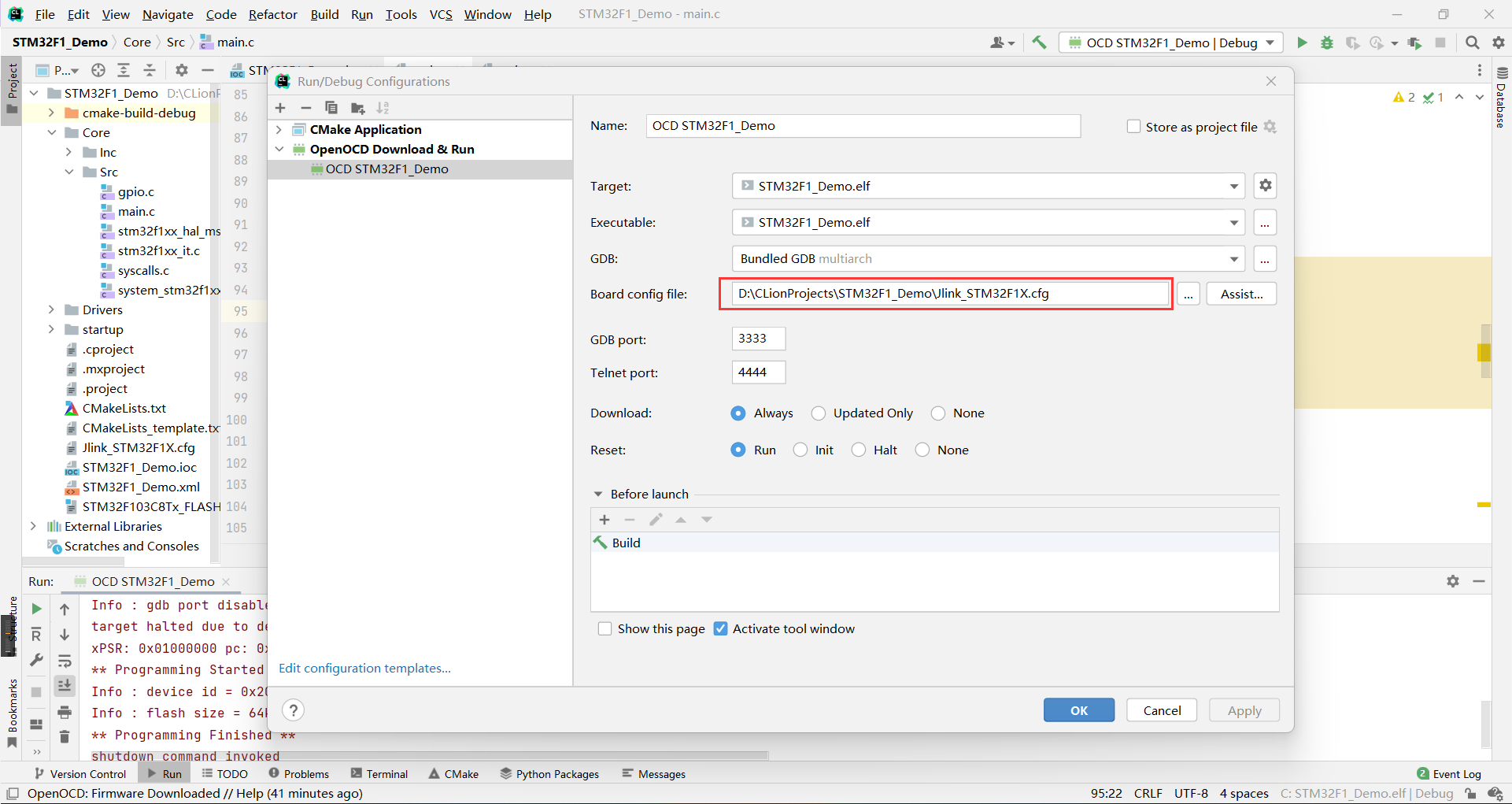Collapse OpenOCD Download & Run group
The image size is (1512, 804).
tap(279, 149)
